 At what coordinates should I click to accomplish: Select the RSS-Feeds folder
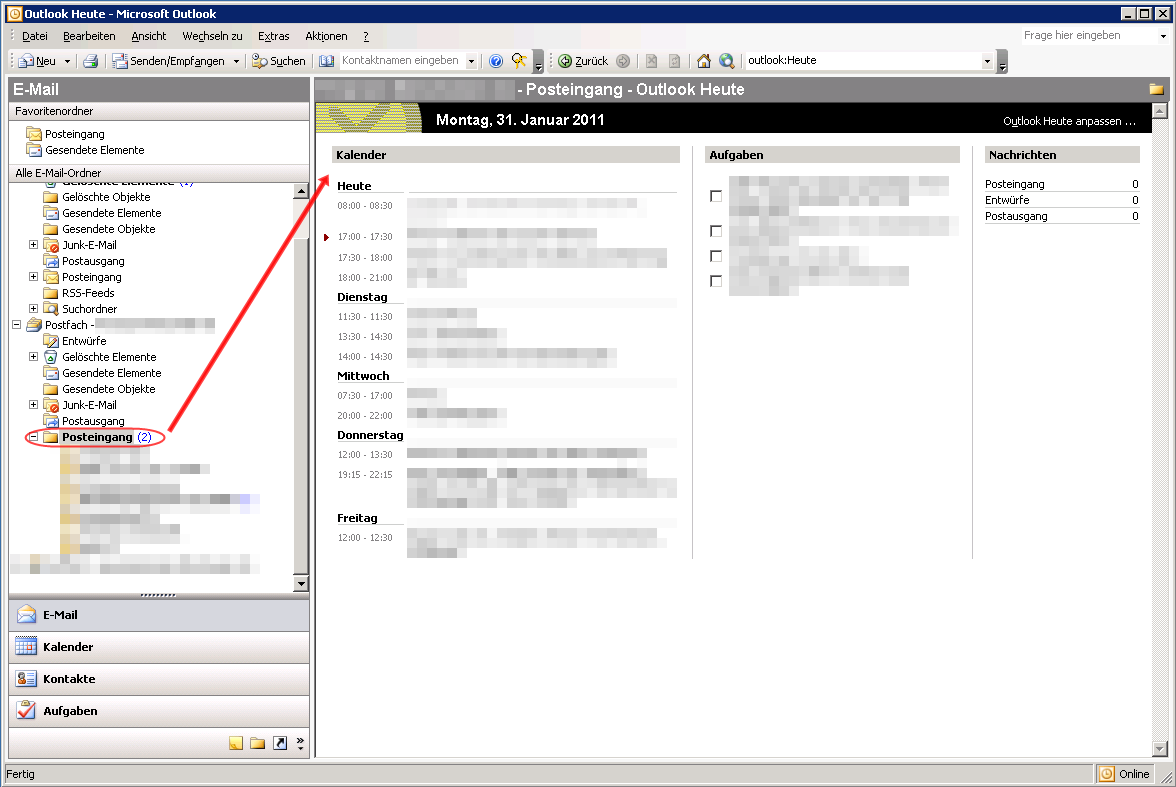[x=88, y=293]
